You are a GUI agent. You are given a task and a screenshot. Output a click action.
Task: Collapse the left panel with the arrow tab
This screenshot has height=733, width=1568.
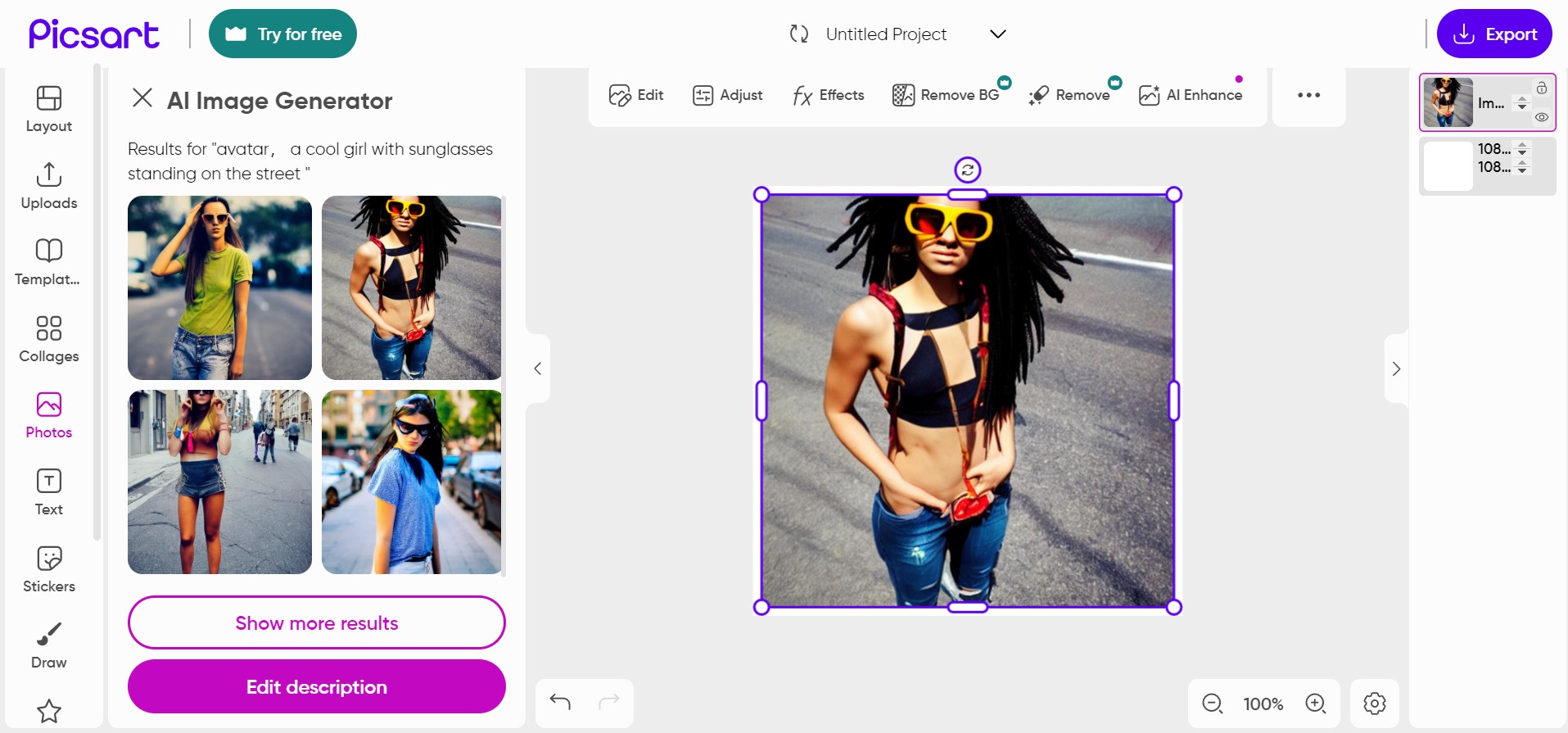(538, 369)
